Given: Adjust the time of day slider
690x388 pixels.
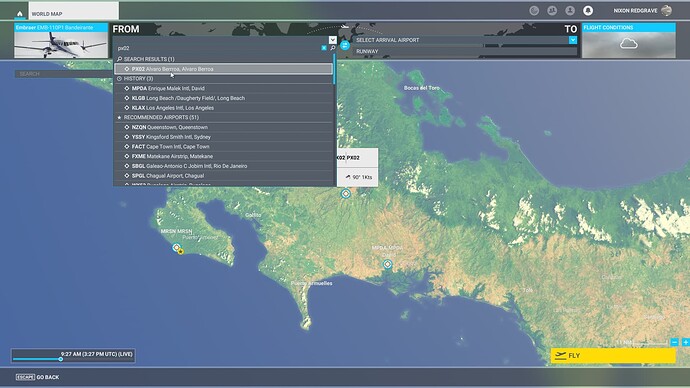Looking at the screenshot, I should click(61, 359).
